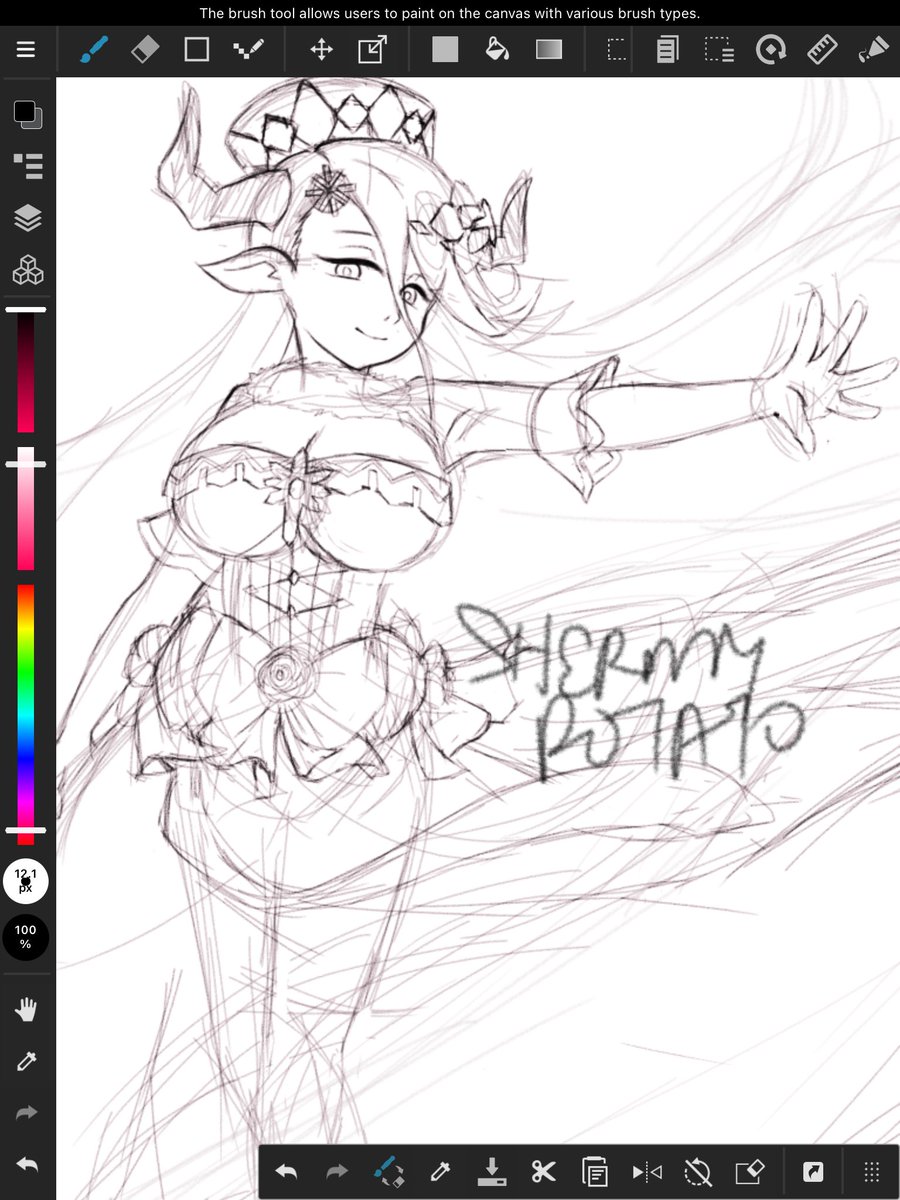Tap the Clear layer eraser icon
The image size is (900, 1200).
[750, 1171]
